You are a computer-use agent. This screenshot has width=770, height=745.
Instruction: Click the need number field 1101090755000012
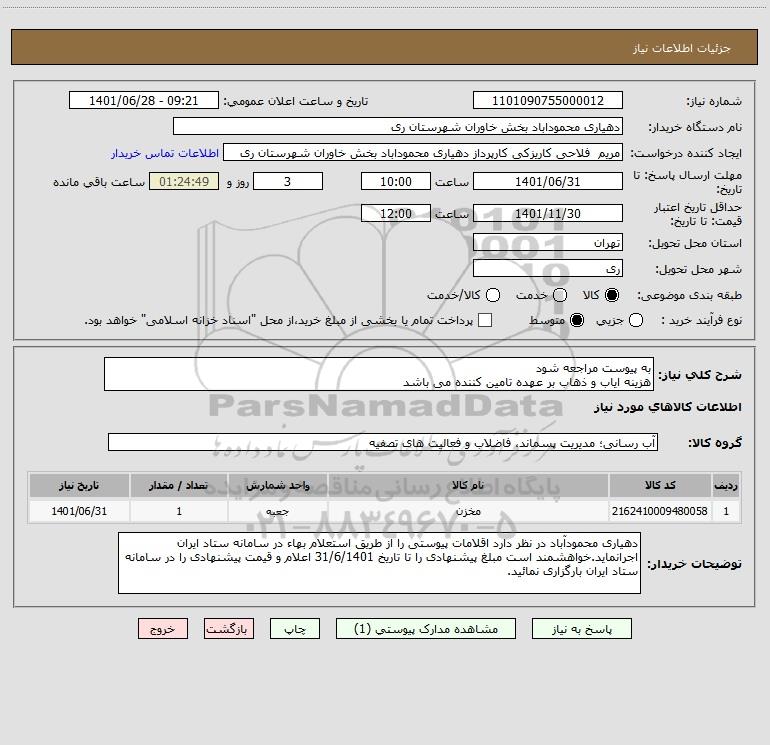548,101
